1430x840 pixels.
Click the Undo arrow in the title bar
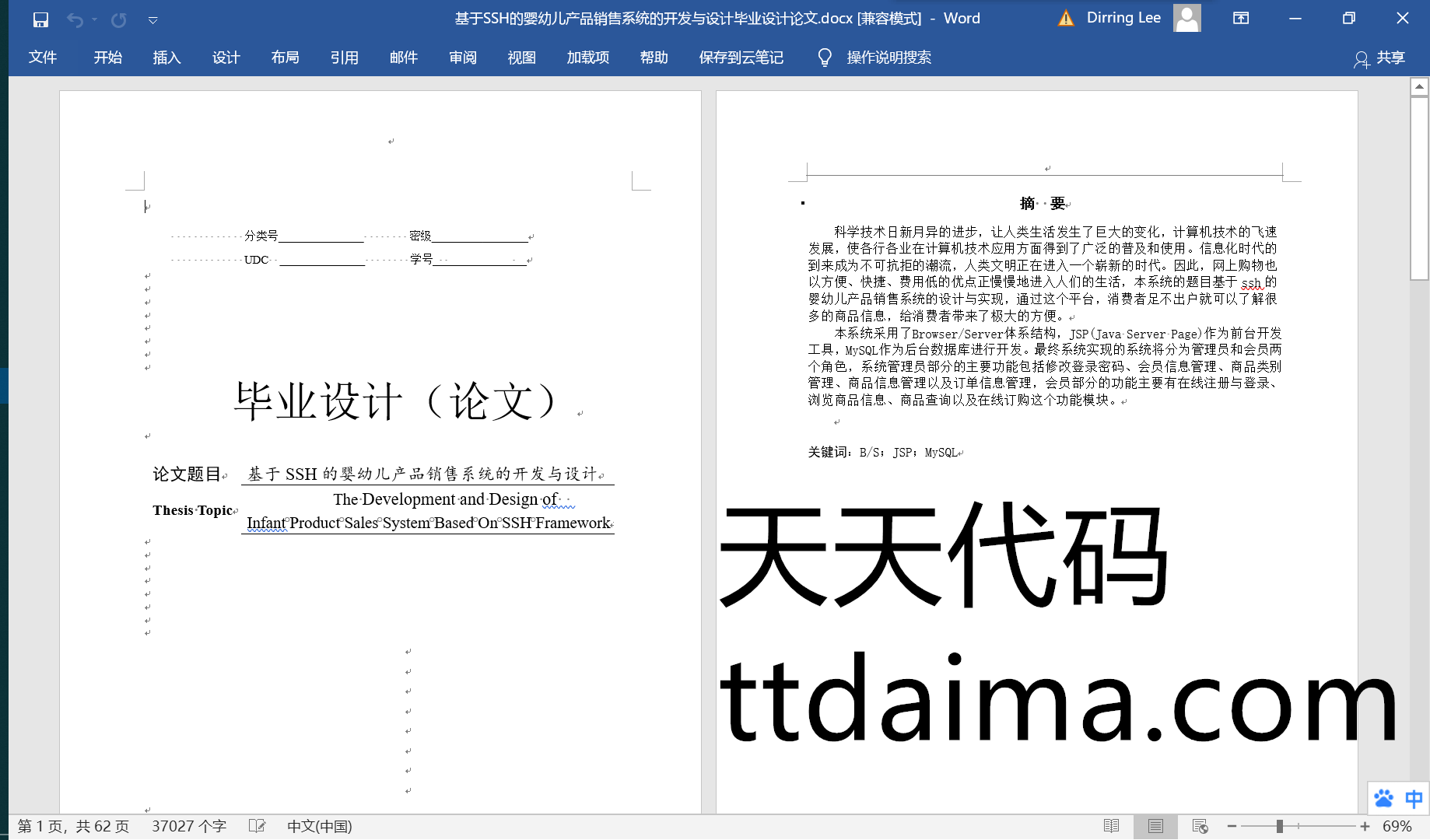click(75, 19)
